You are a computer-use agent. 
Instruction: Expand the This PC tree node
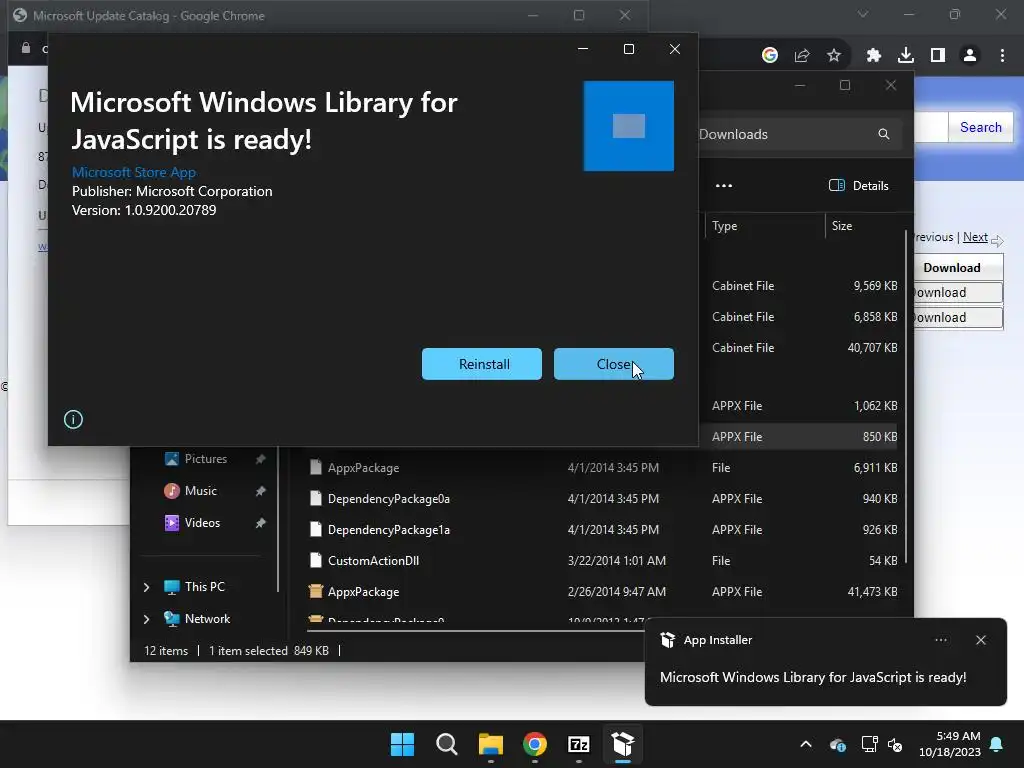point(147,587)
